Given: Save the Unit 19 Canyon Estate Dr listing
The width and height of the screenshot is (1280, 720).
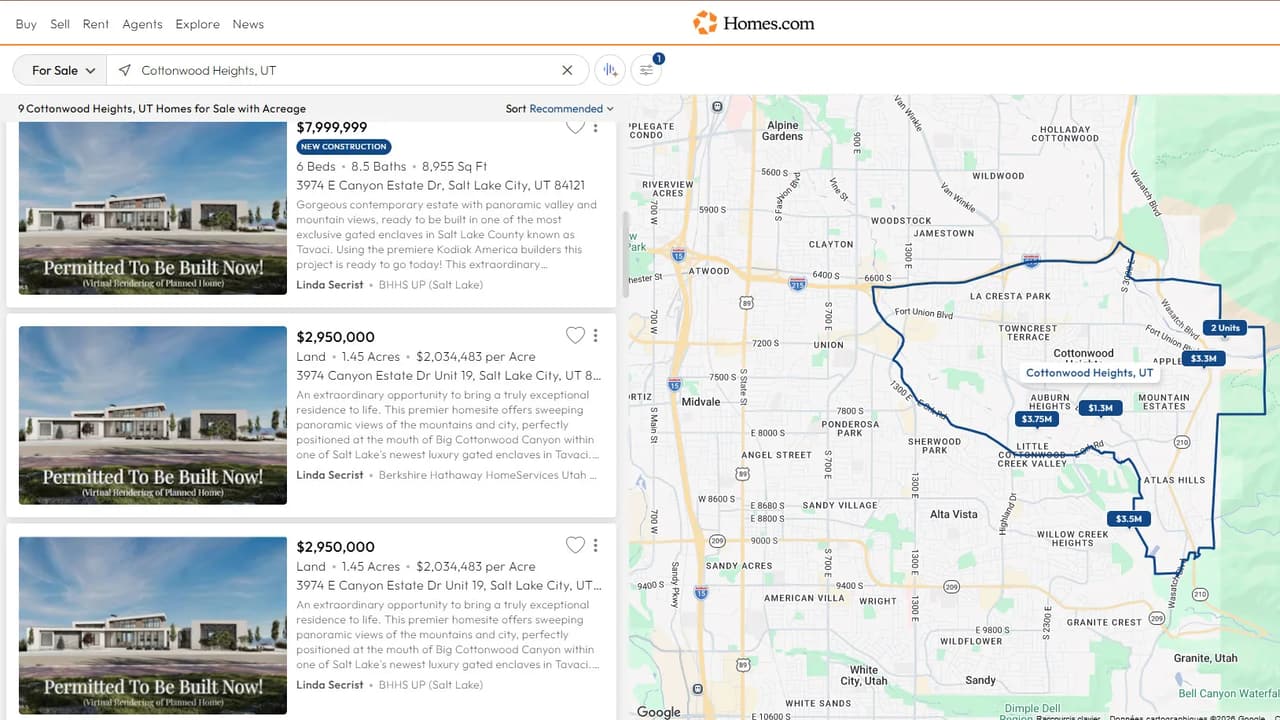Looking at the screenshot, I should [575, 336].
